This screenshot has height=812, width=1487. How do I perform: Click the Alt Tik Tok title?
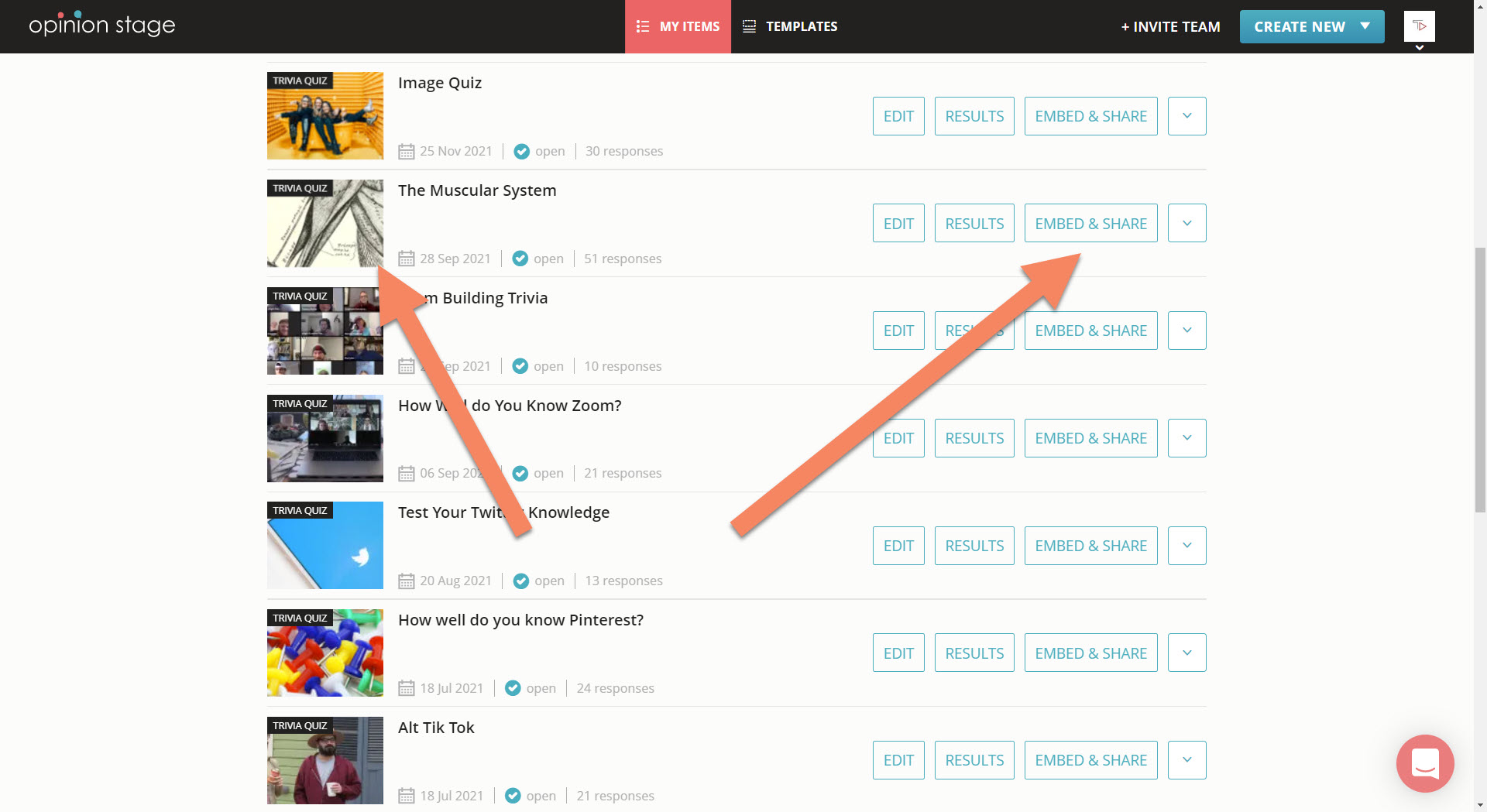pos(436,728)
